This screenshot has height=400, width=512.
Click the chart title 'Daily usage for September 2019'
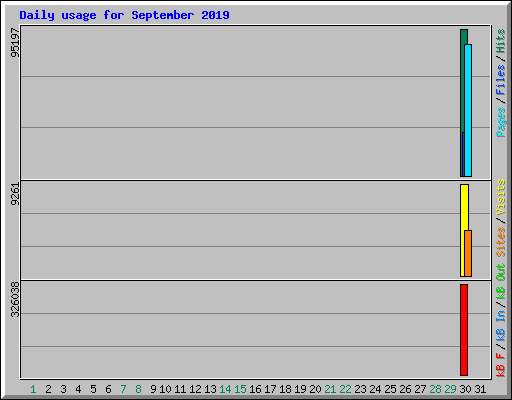124,16
